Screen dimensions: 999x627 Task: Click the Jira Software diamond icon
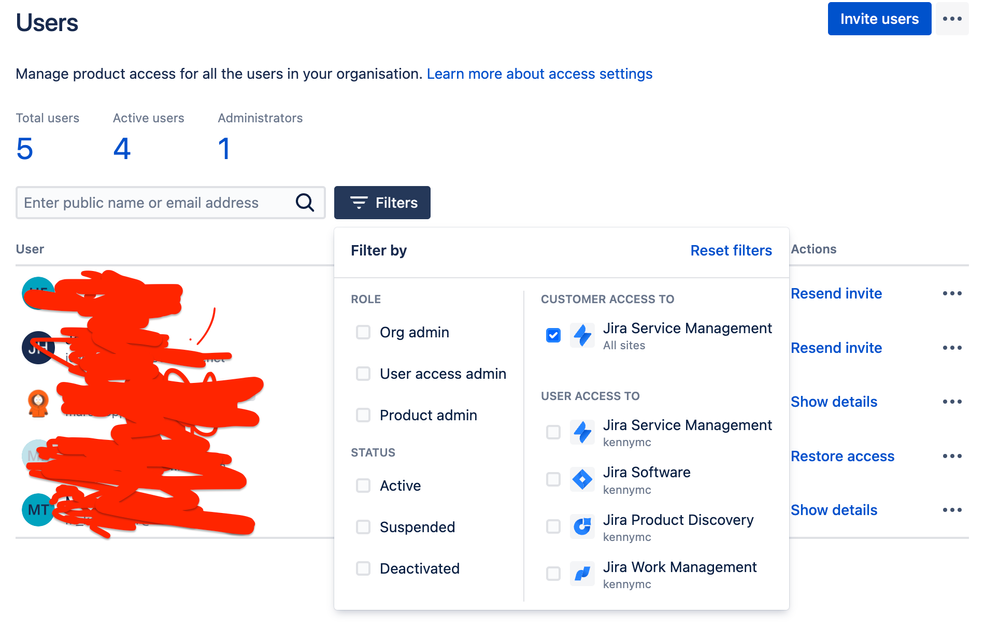tap(582, 479)
